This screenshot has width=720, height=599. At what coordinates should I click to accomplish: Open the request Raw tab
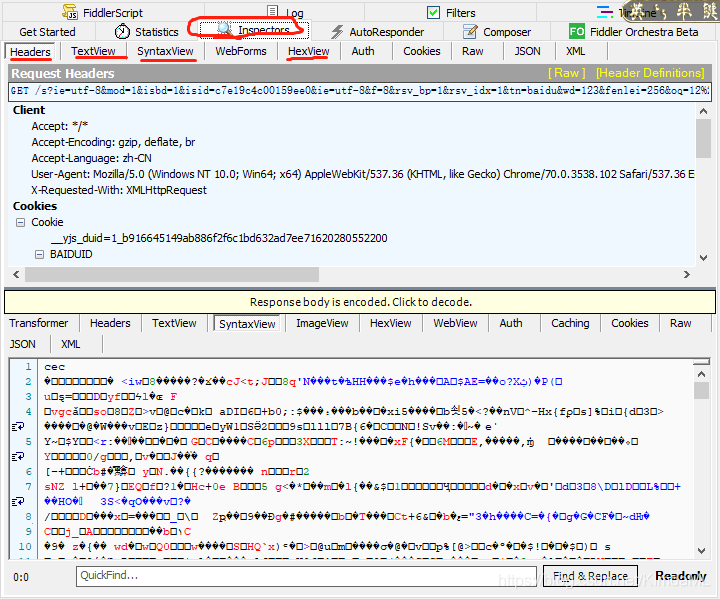(x=472, y=51)
